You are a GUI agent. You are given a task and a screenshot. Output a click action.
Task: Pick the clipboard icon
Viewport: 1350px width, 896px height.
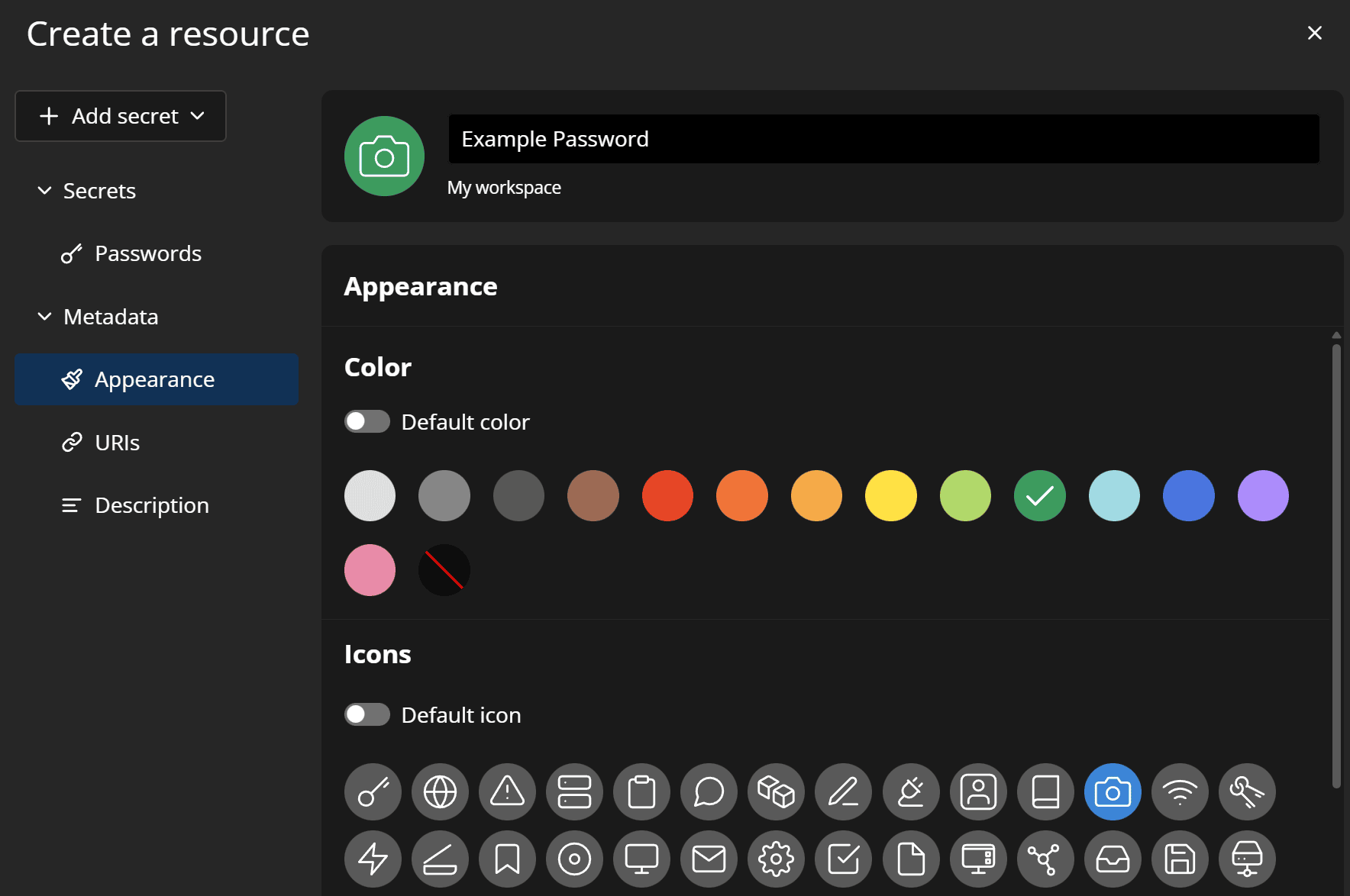(x=641, y=791)
